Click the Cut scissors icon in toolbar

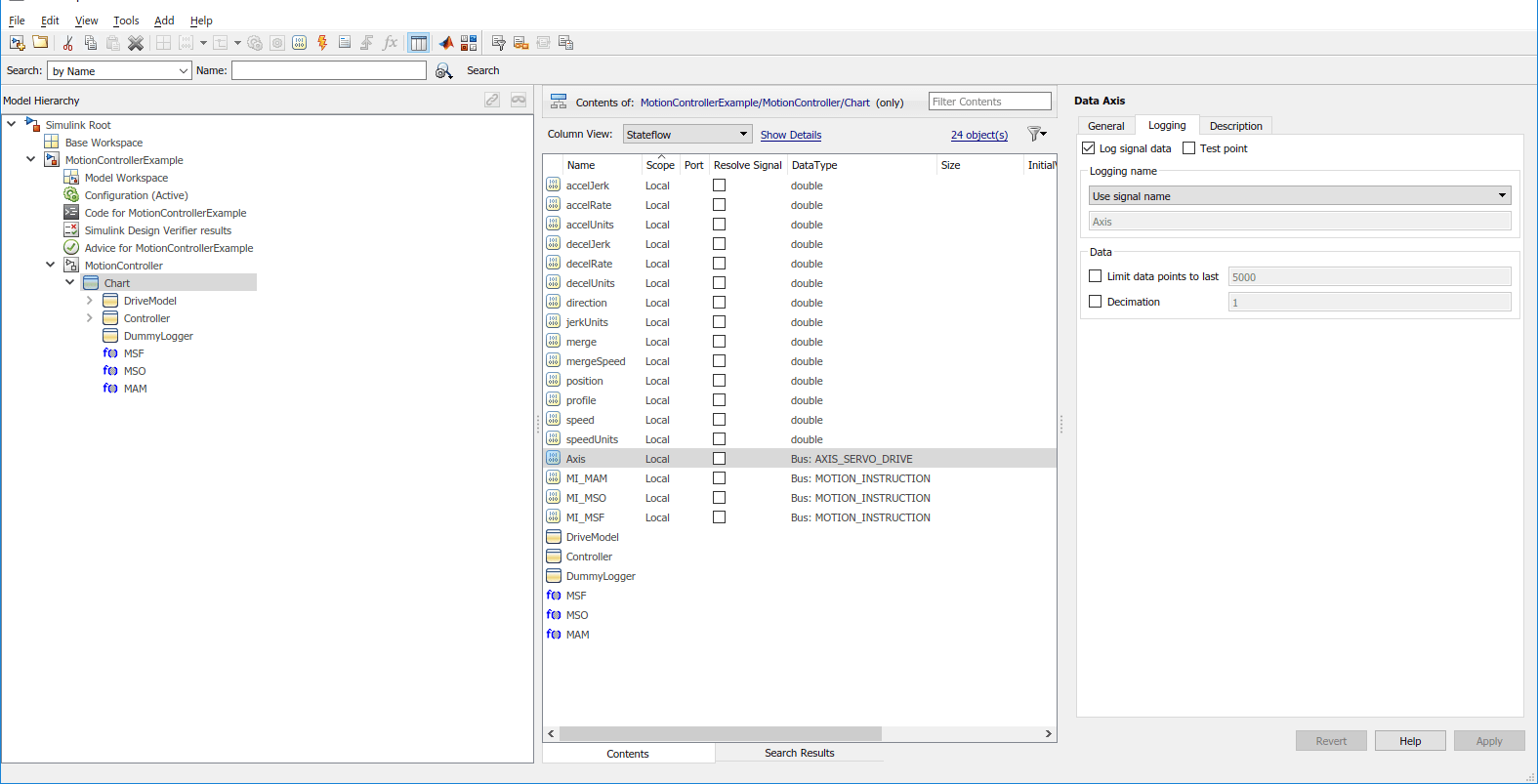(x=67, y=43)
